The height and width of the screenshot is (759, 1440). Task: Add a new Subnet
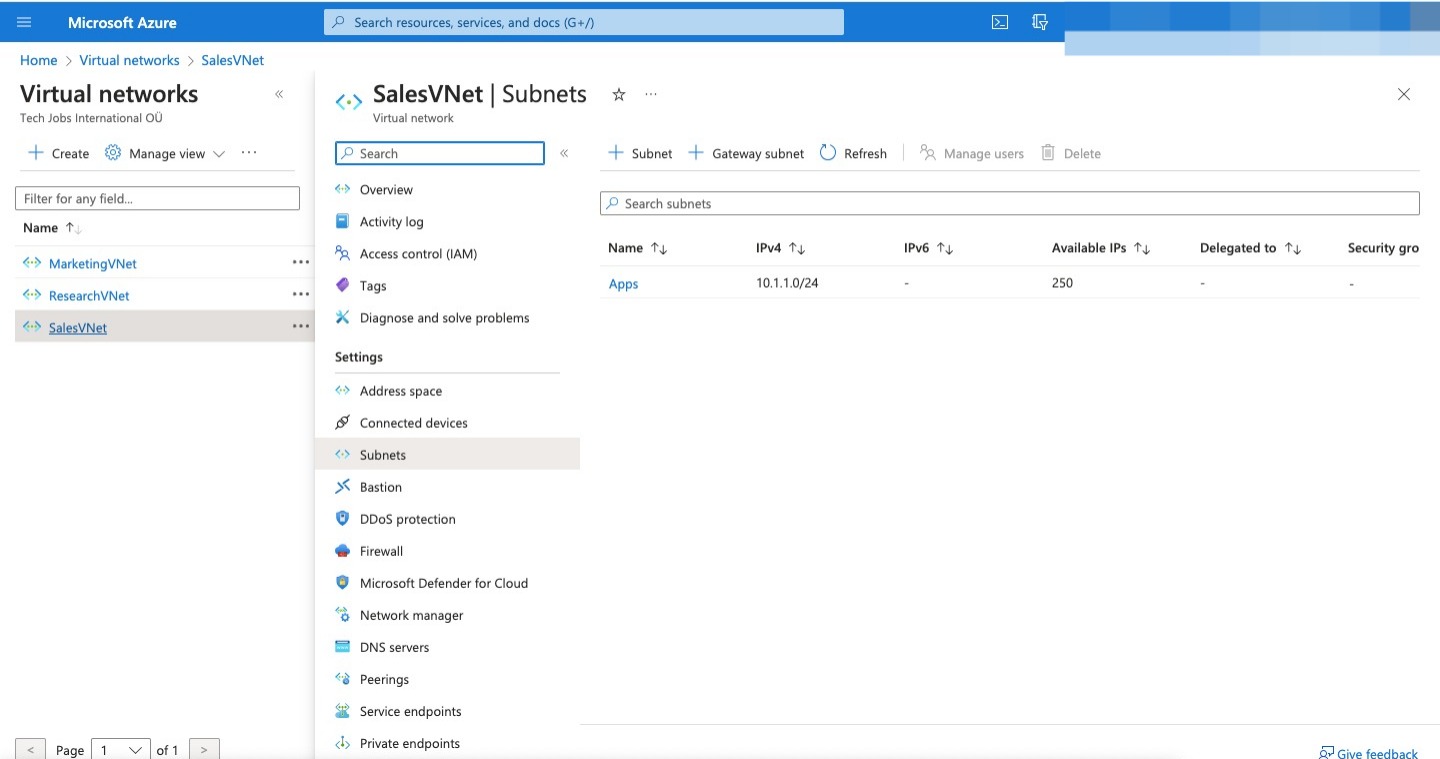[641, 153]
